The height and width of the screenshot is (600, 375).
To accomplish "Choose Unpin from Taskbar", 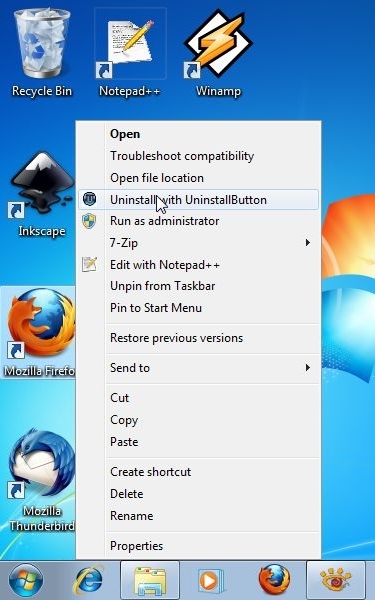I will [199, 286].
